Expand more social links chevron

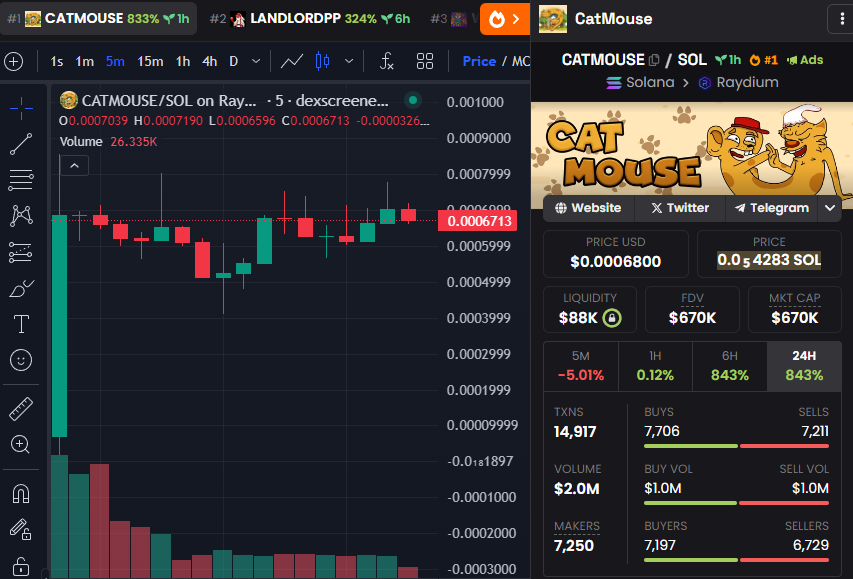tap(830, 208)
